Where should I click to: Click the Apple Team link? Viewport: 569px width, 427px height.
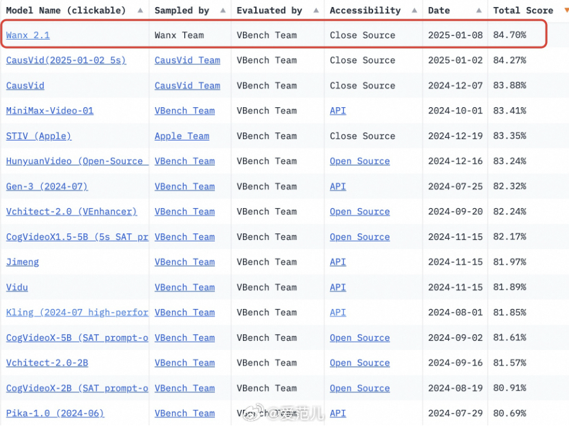182,136
